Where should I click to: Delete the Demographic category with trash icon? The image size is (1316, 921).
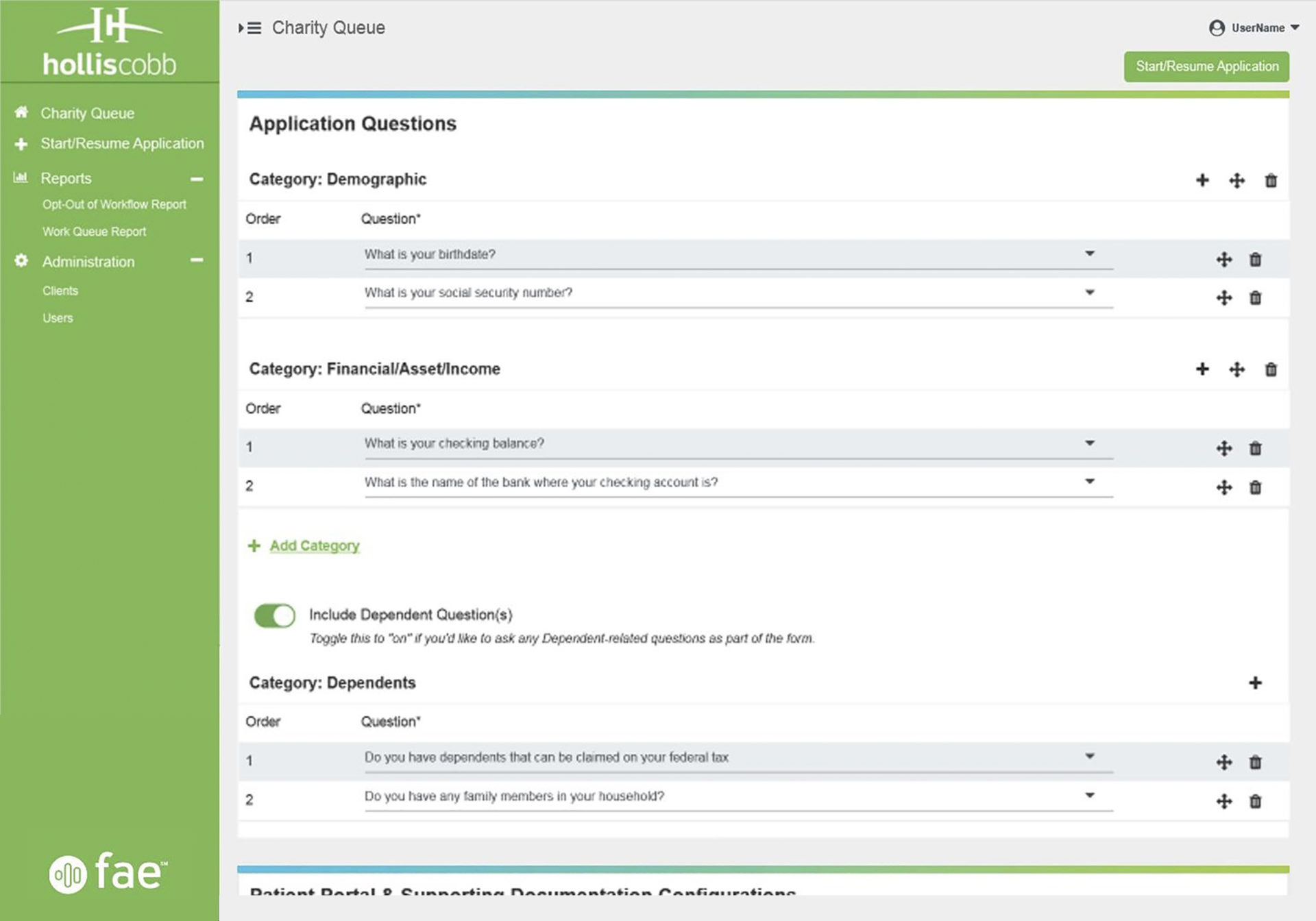click(x=1271, y=180)
